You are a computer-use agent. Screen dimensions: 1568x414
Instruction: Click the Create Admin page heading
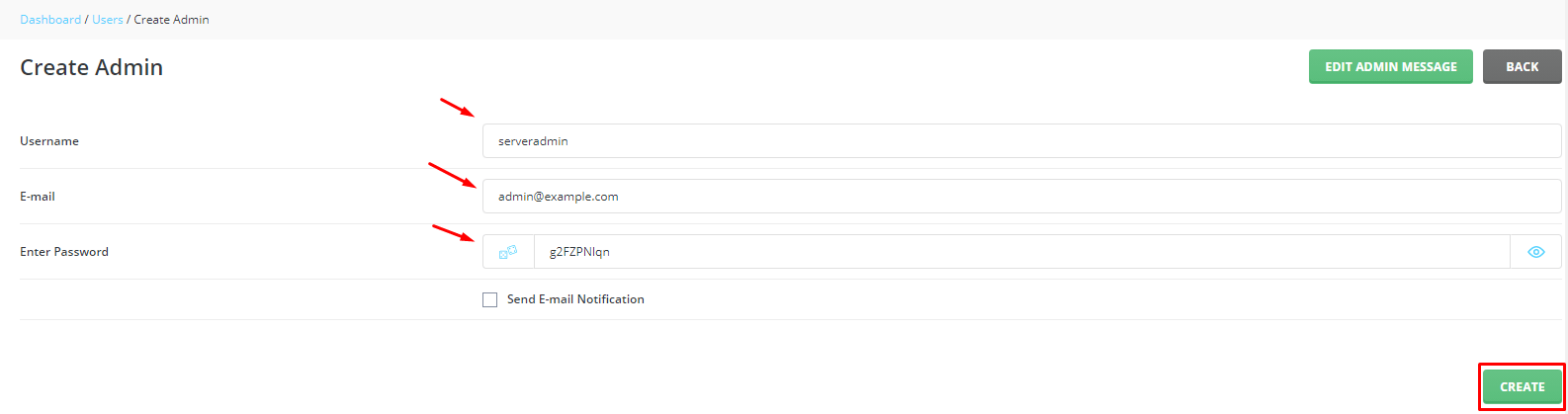pos(92,67)
